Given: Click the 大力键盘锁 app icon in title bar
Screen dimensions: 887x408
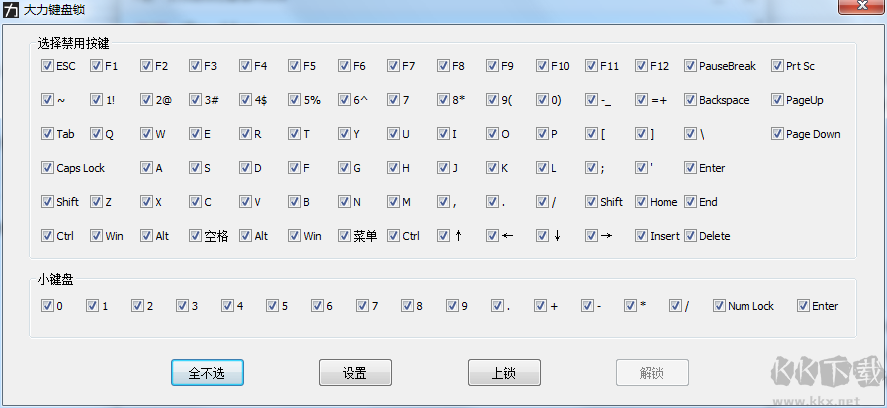Looking at the screenshot, I should pos(10,9).
